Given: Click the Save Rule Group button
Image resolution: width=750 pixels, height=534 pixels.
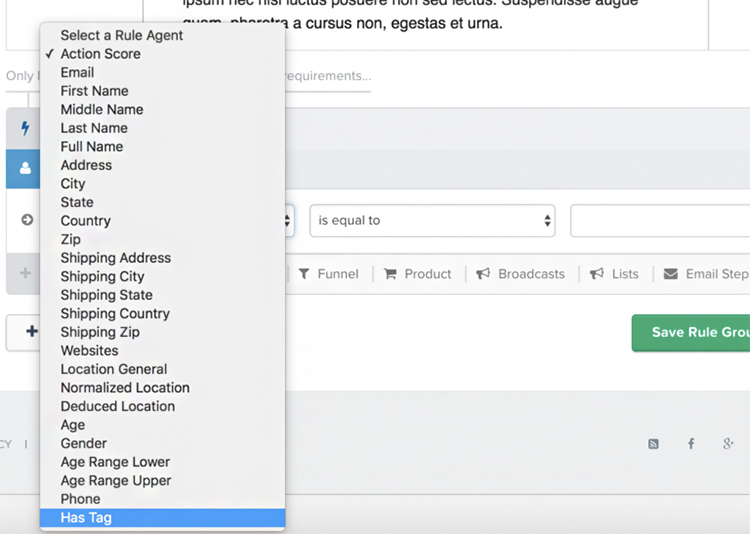Looking at the screenshot, I should coord(691,333).
